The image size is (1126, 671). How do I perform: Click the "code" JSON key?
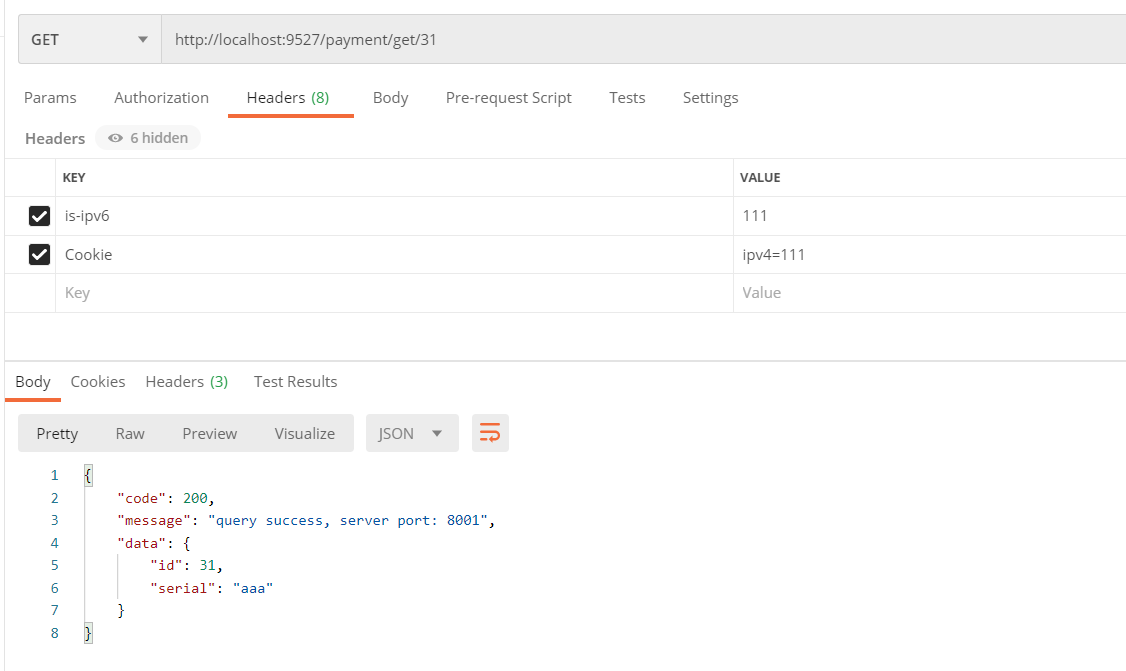pos(141,498)
